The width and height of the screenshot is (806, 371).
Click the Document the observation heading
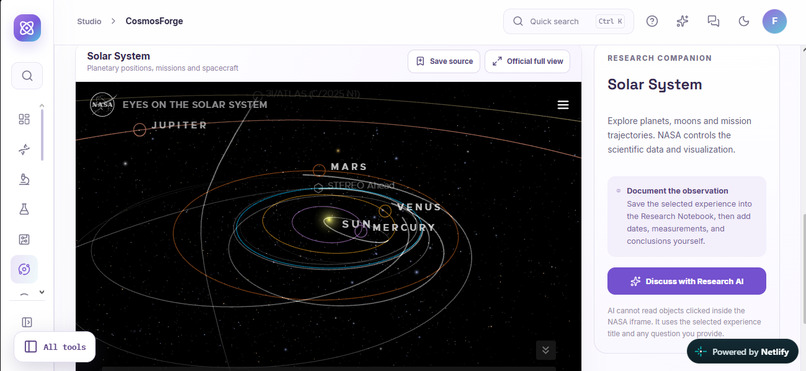click(677, 191)
